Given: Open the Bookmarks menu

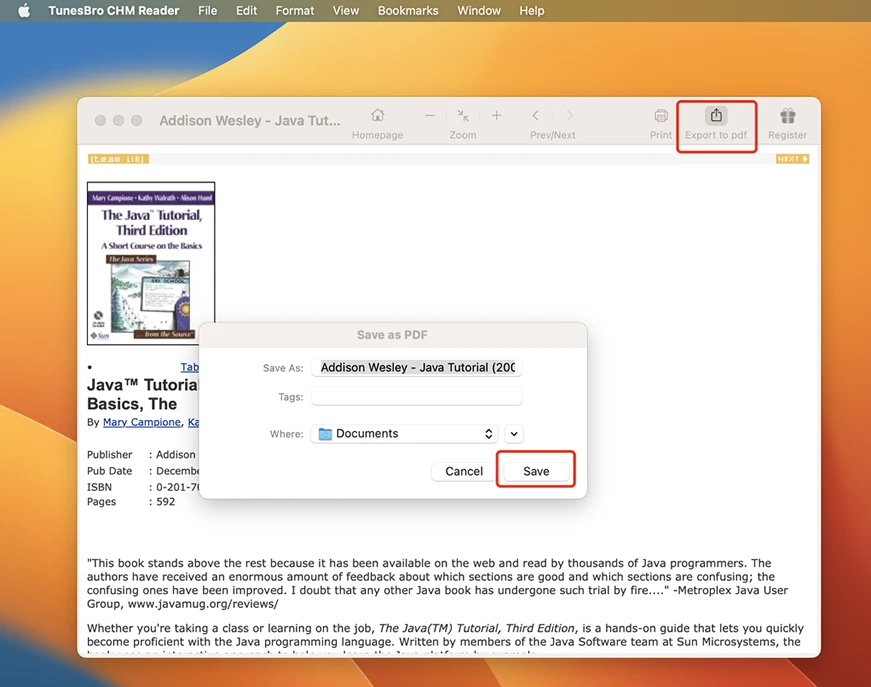Looking at the screenshot, I should 408,11.
